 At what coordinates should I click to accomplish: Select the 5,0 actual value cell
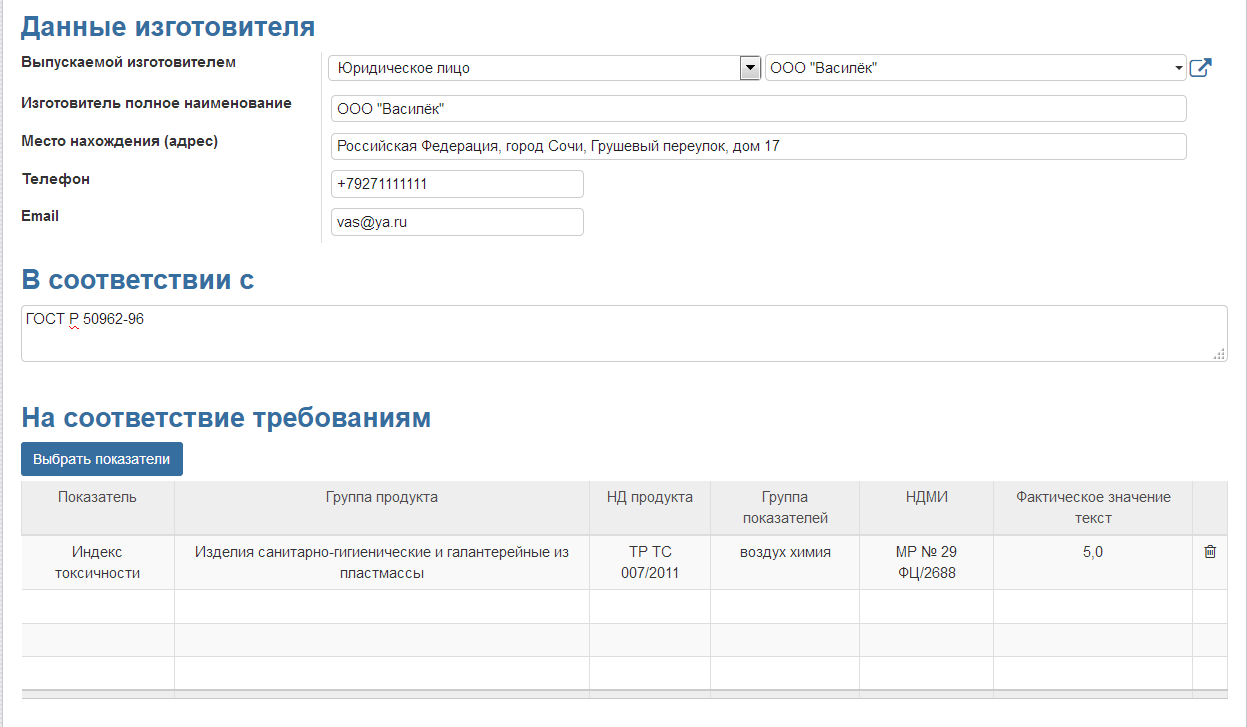[1092, 552]
